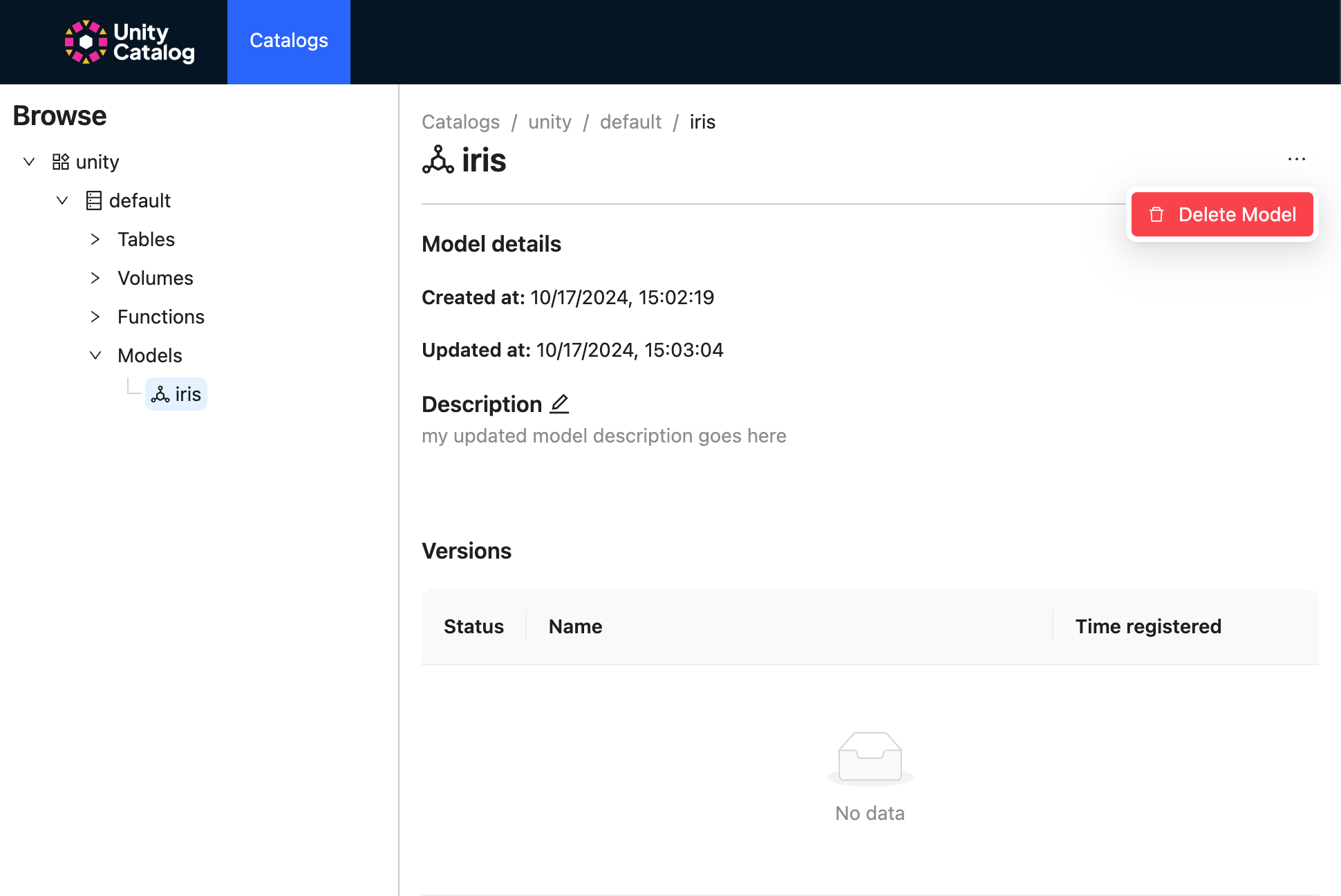Toggle the default schema expansion
1341x896 pixels.
click(x=62, y=200)
